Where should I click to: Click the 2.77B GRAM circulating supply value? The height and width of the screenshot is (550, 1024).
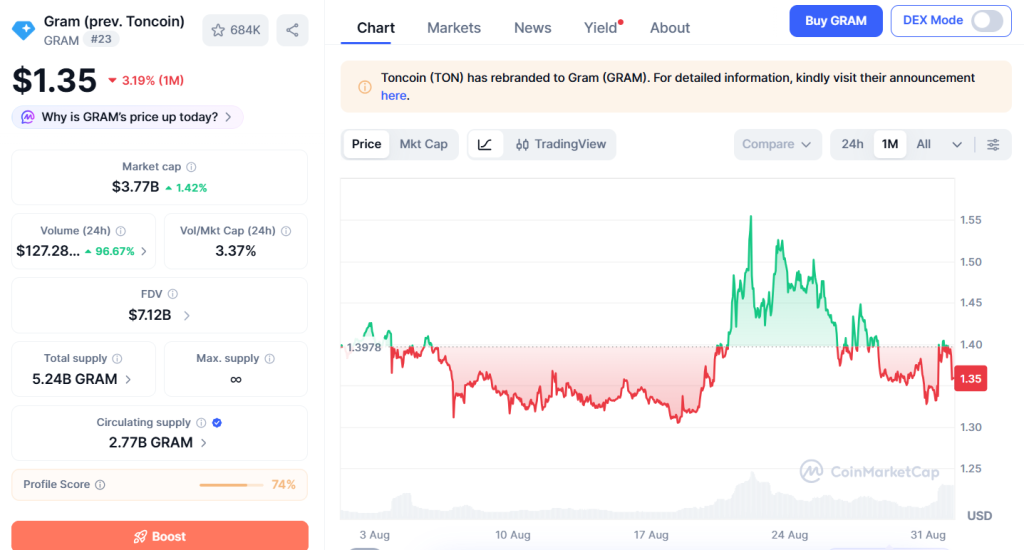tap(151, 443)
